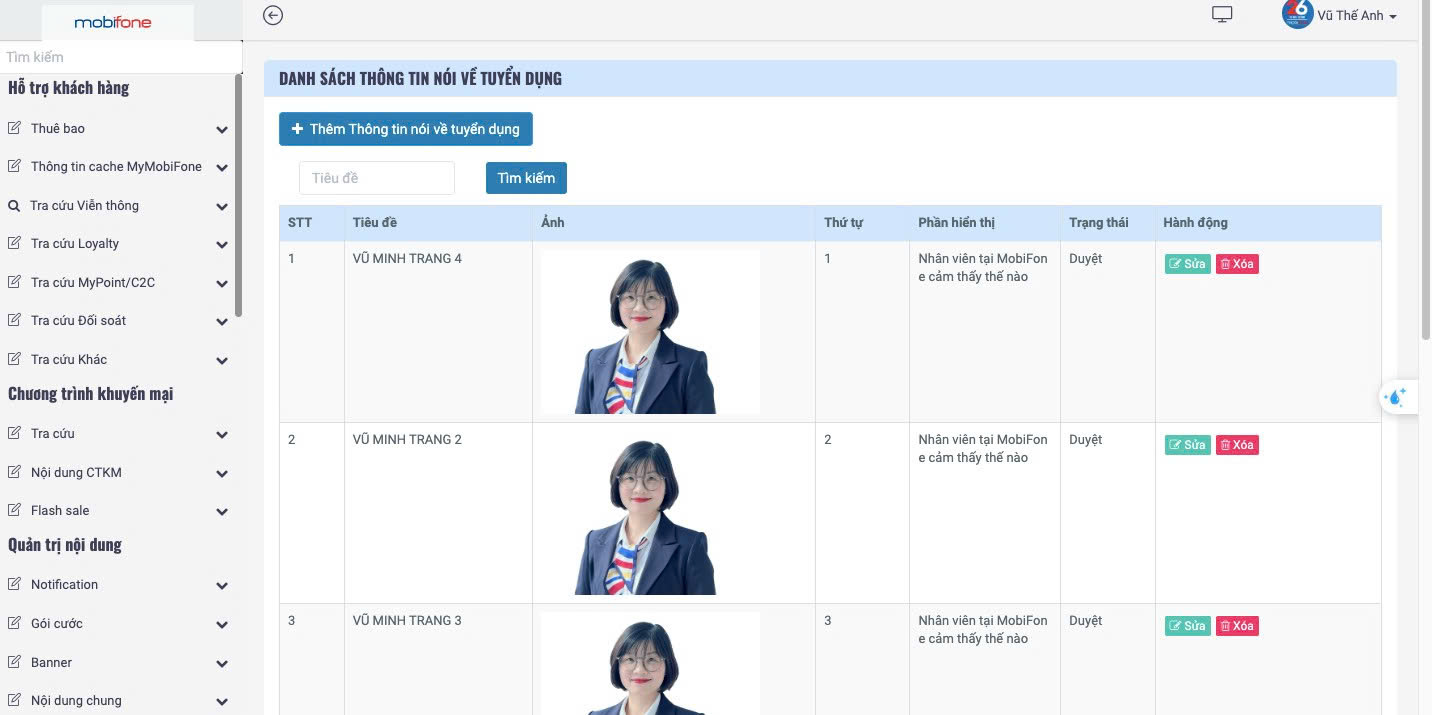Image resolution: width=1432 pixels, height=715 pixels.
Task: Click the photo thumbnail of VŨ MINH TRANG 2
Action: pos(650,512)
